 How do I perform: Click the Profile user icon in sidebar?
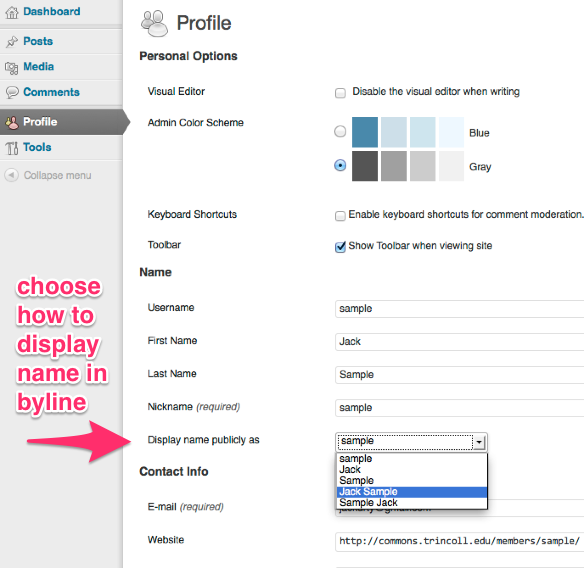(x=12, y=122)
